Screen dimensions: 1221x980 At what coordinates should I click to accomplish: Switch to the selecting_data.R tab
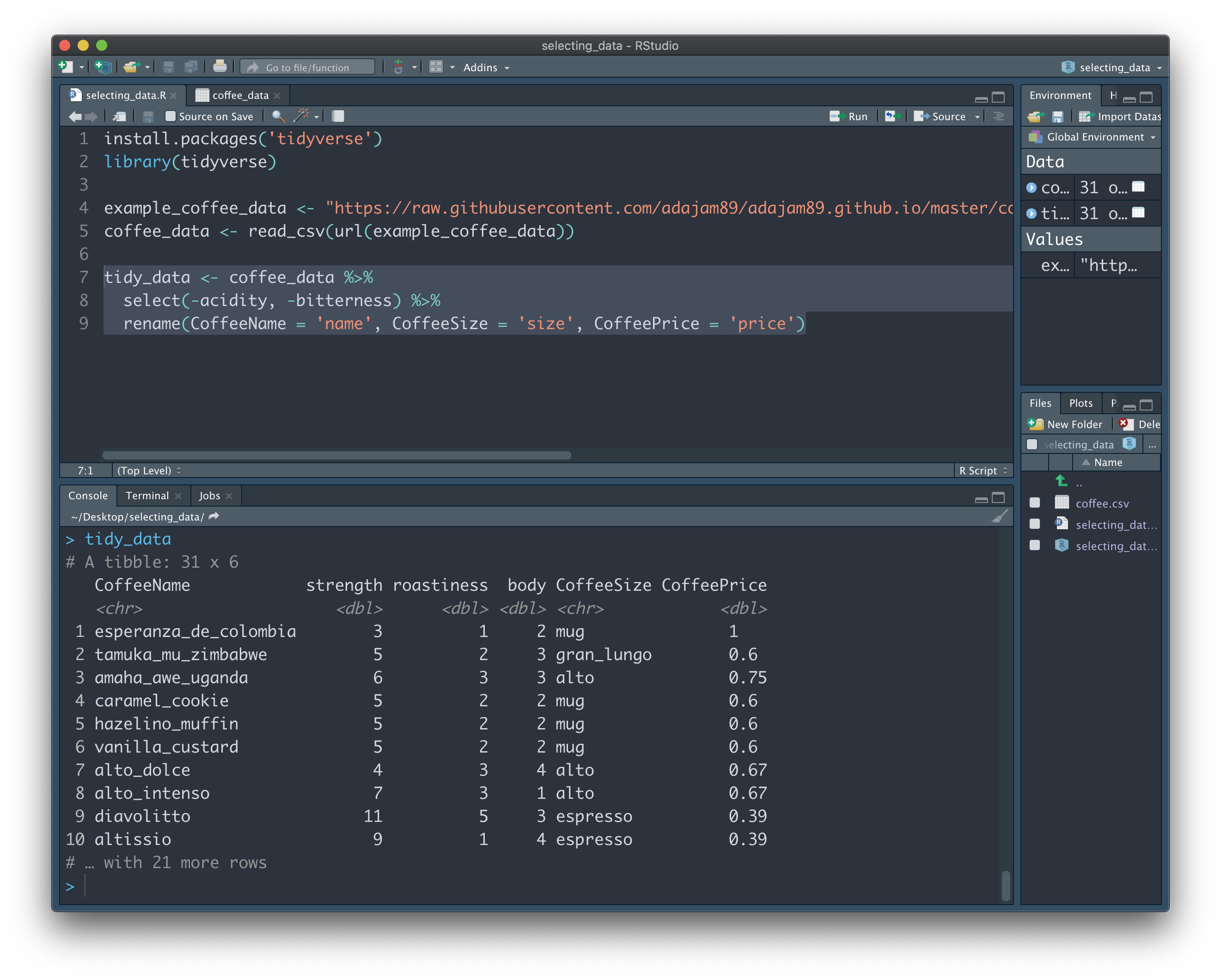click(125, 95)
